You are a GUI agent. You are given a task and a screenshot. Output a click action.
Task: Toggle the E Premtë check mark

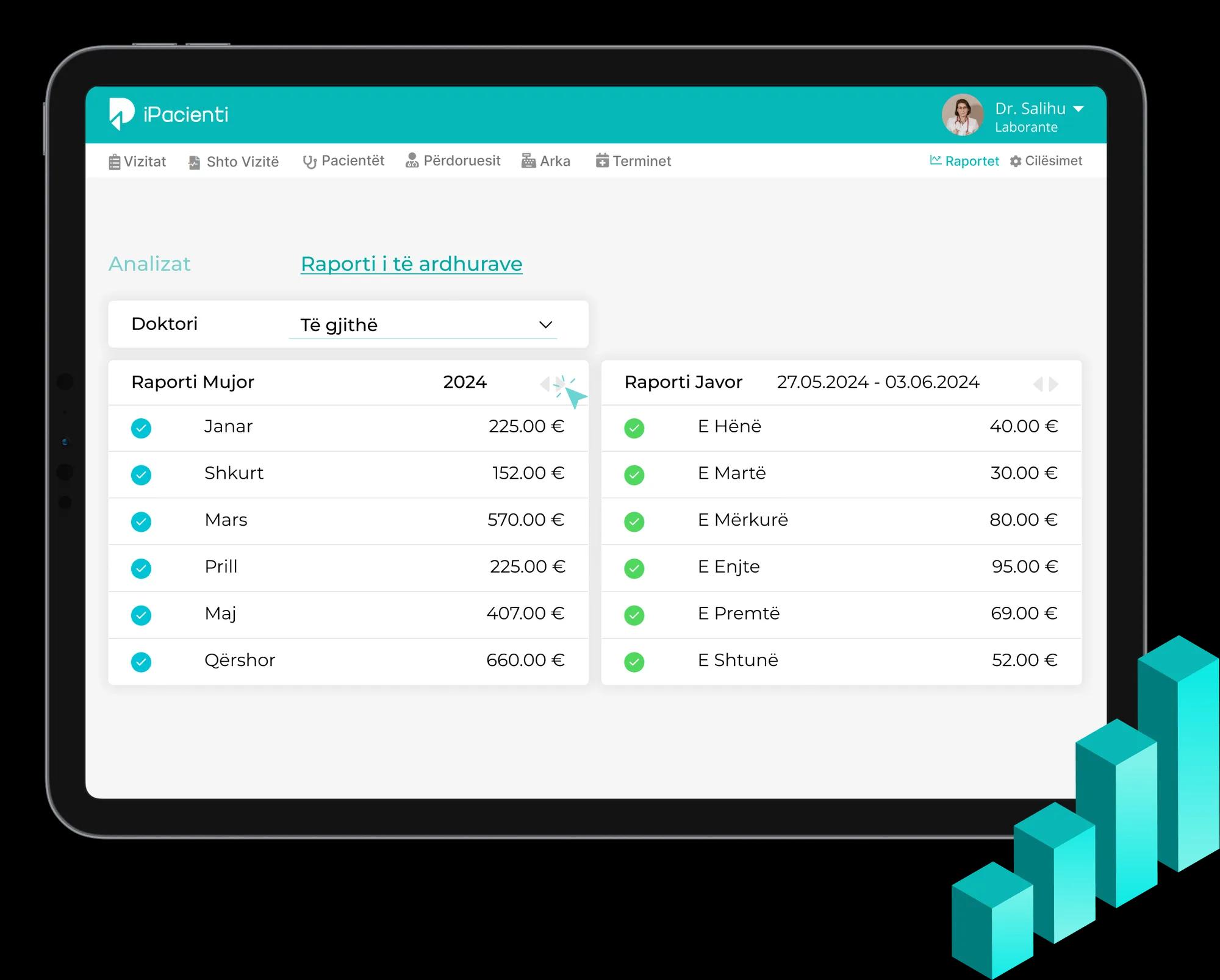click(x=634, y=615)
